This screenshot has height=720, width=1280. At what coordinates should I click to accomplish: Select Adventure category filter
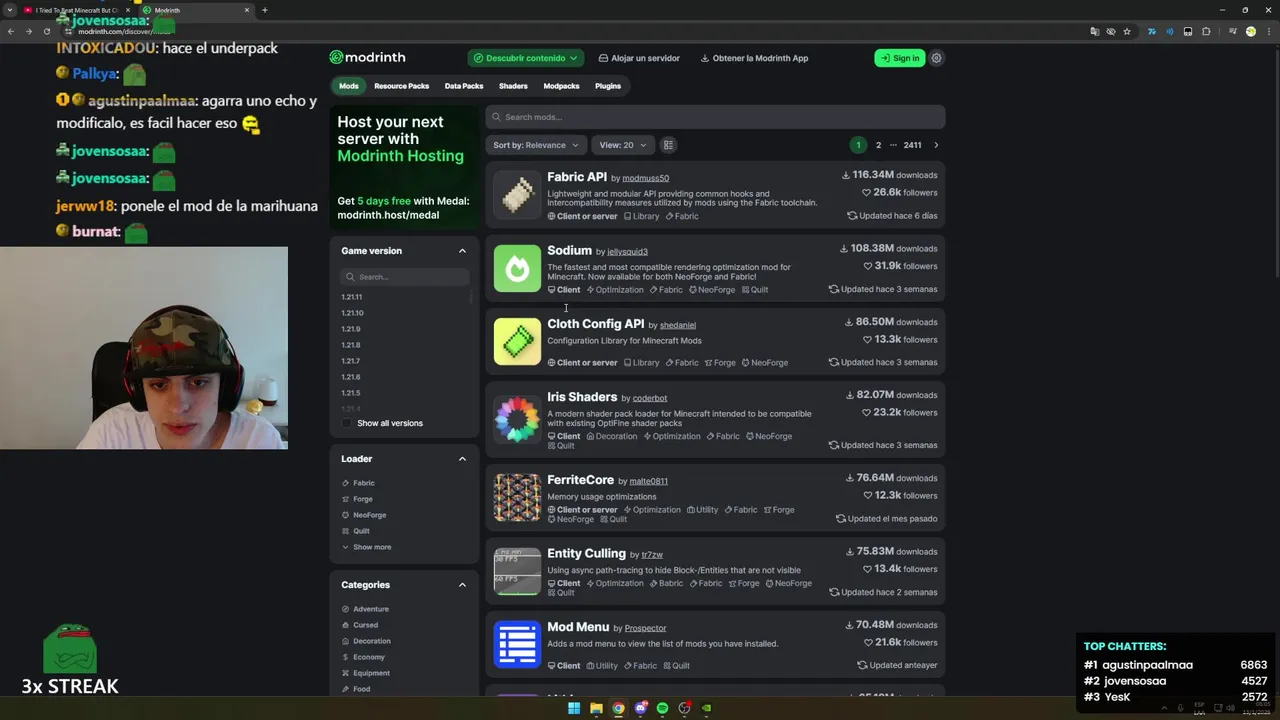point(365,609)
